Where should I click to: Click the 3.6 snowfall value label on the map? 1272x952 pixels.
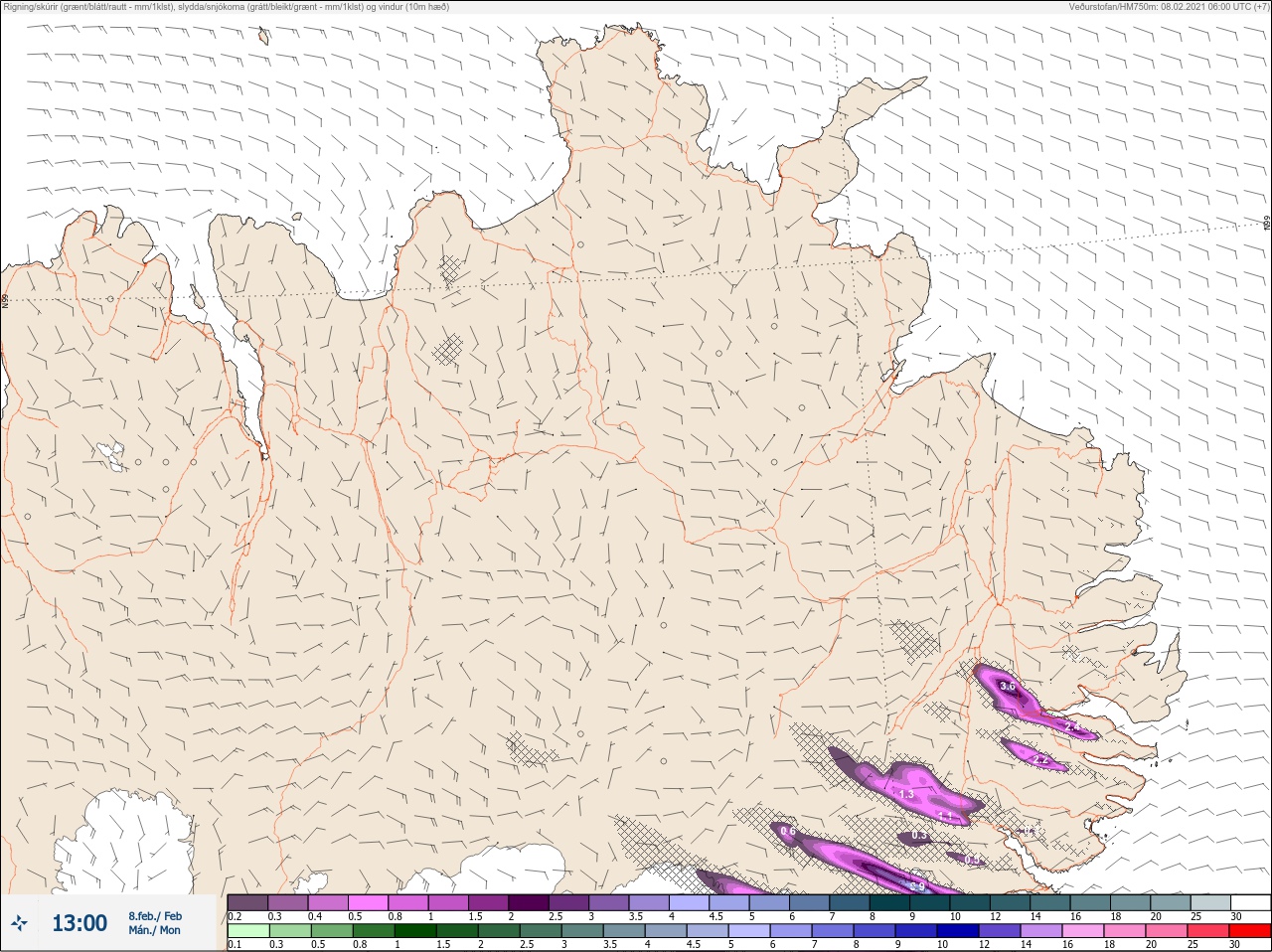click(1007, 686)
